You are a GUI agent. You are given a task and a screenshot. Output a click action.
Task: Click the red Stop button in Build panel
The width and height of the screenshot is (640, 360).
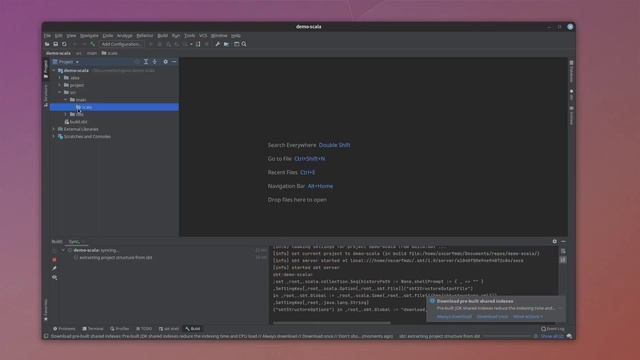point(54,260)
